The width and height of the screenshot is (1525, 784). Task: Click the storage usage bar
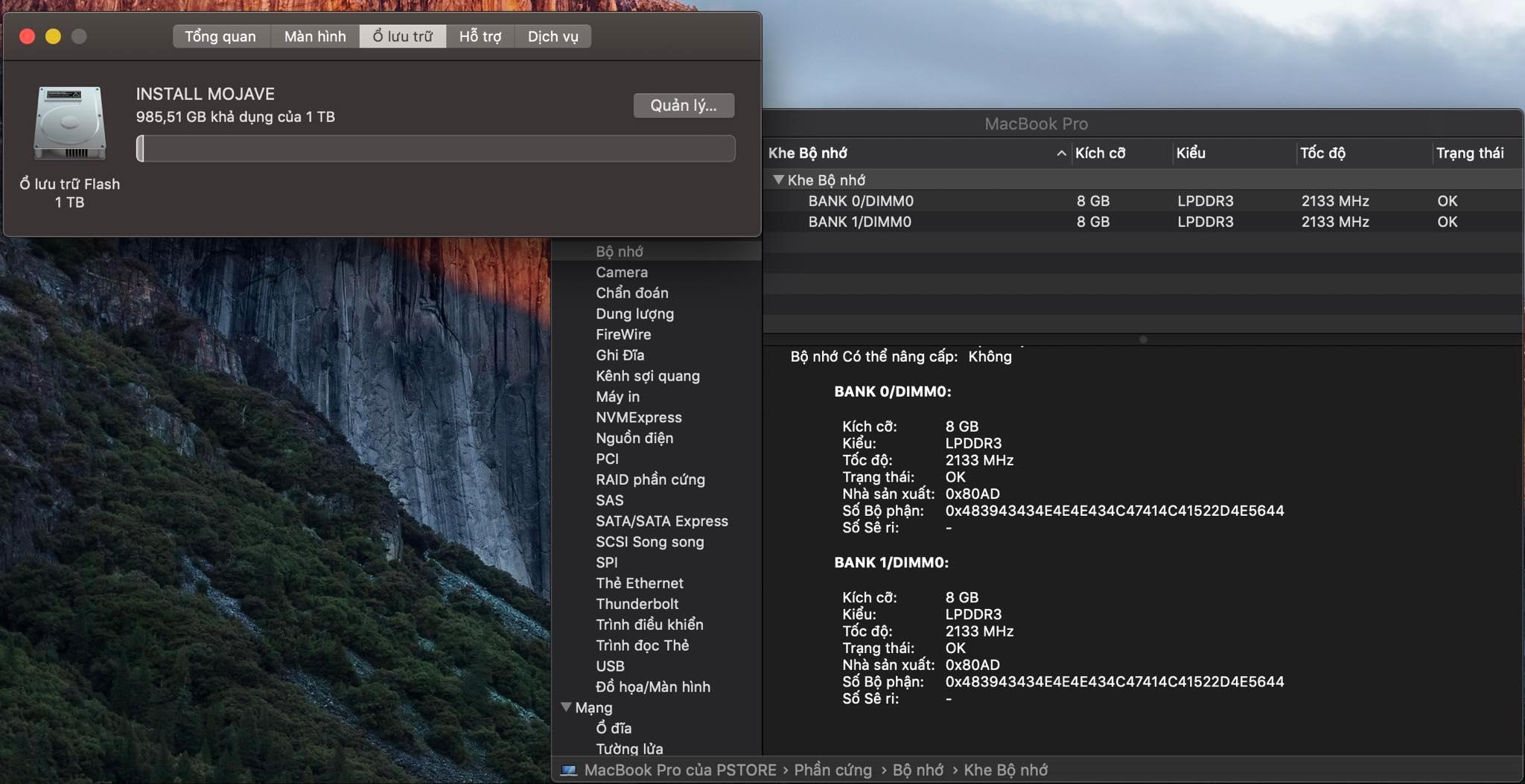436,149
